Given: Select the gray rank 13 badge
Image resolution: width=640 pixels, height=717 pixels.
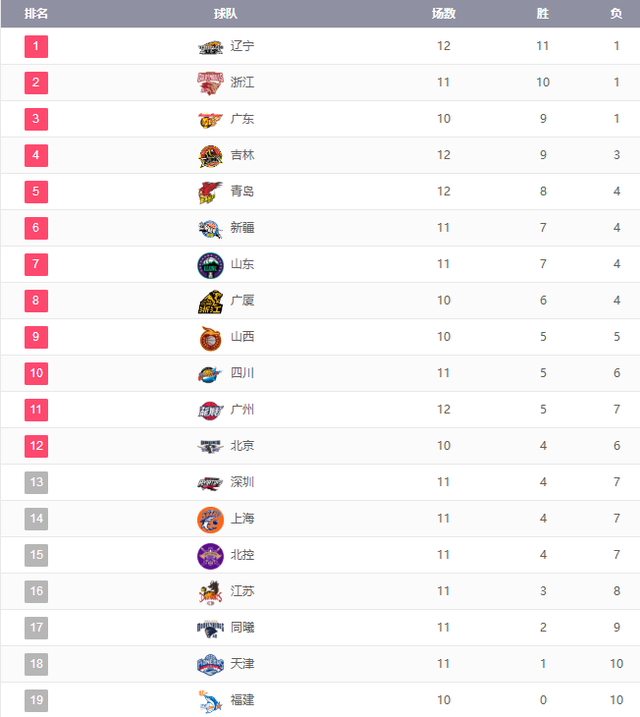Looking at the screenshot, I should pos(36,482).
